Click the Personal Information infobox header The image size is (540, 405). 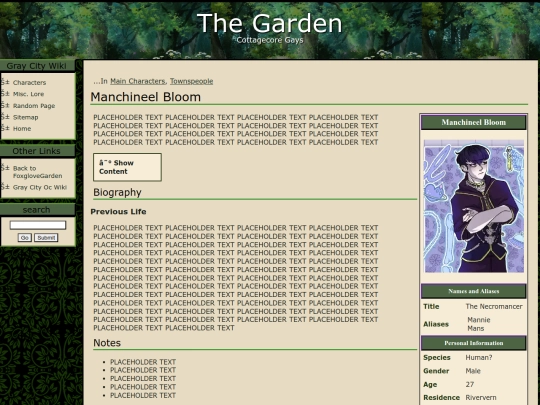coord(474,343)
